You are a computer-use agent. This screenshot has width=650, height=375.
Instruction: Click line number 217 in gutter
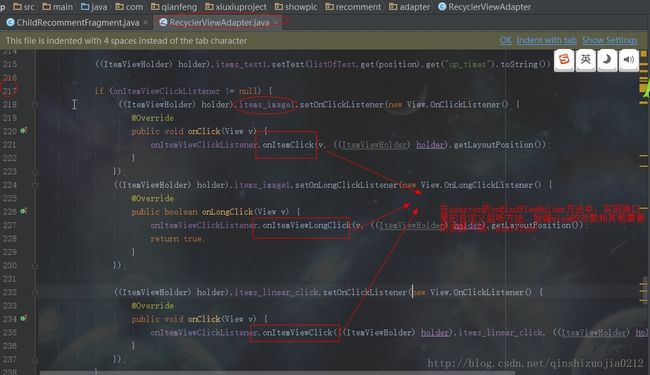[x=10, y=91]
